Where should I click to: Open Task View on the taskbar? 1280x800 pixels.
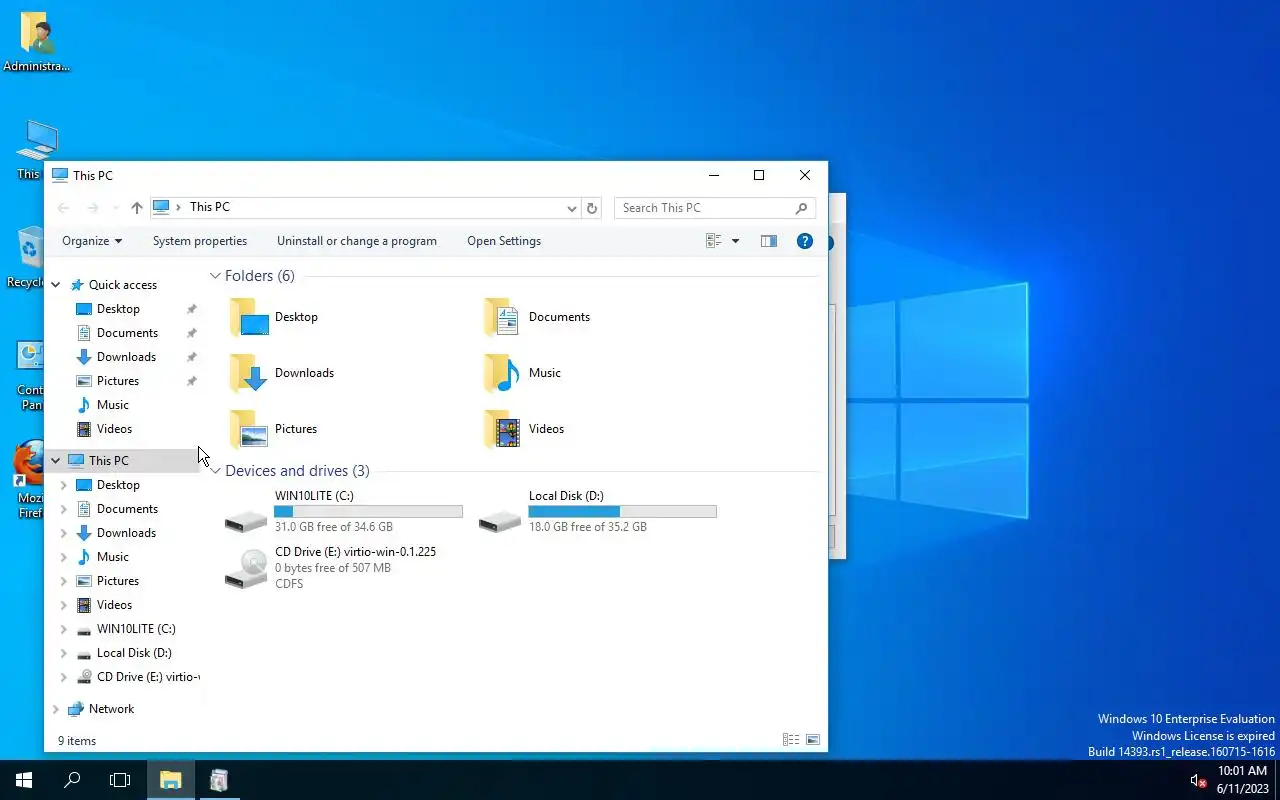(120, 780)
